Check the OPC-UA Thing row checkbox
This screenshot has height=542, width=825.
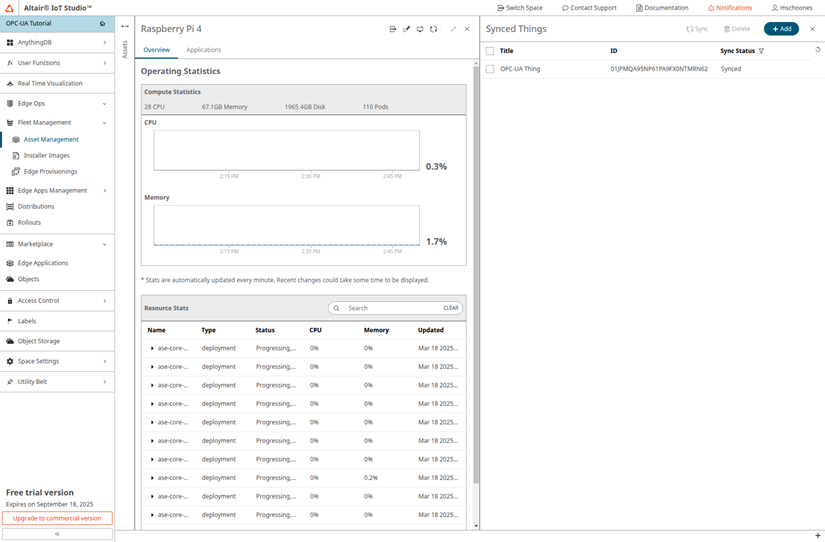click(x=490, y=69)
